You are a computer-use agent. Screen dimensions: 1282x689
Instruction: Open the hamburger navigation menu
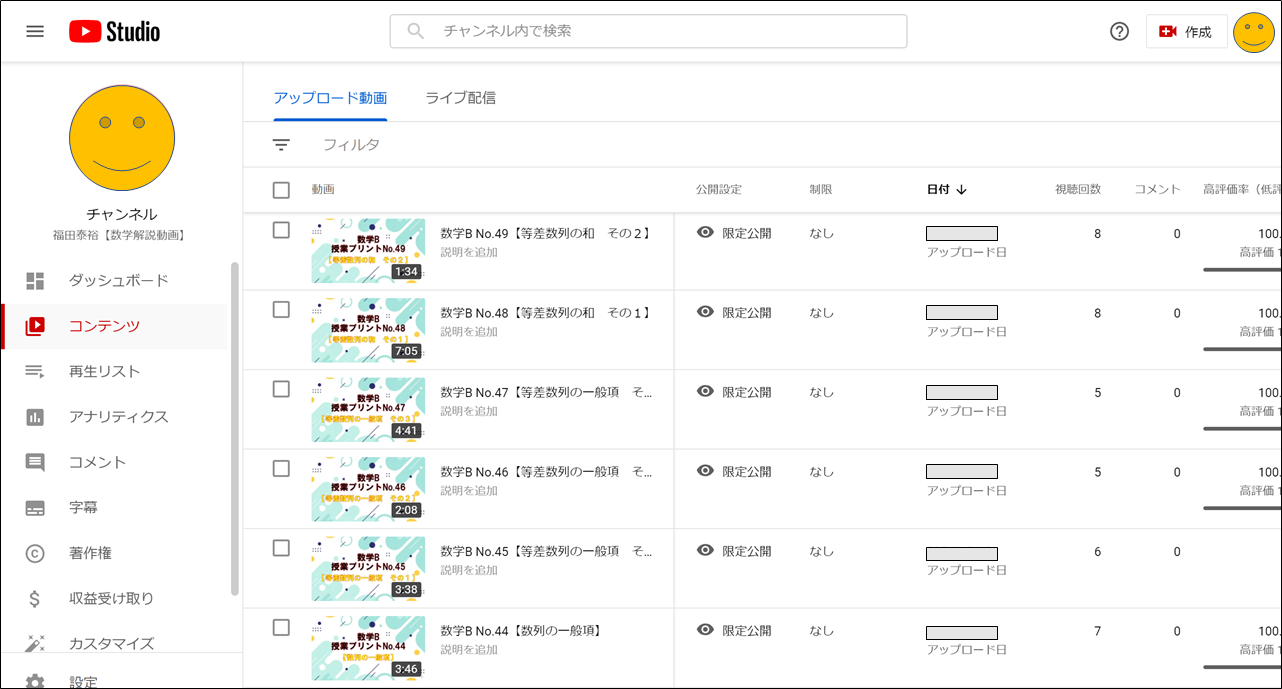pyautogui.click(x=35, y=31)
